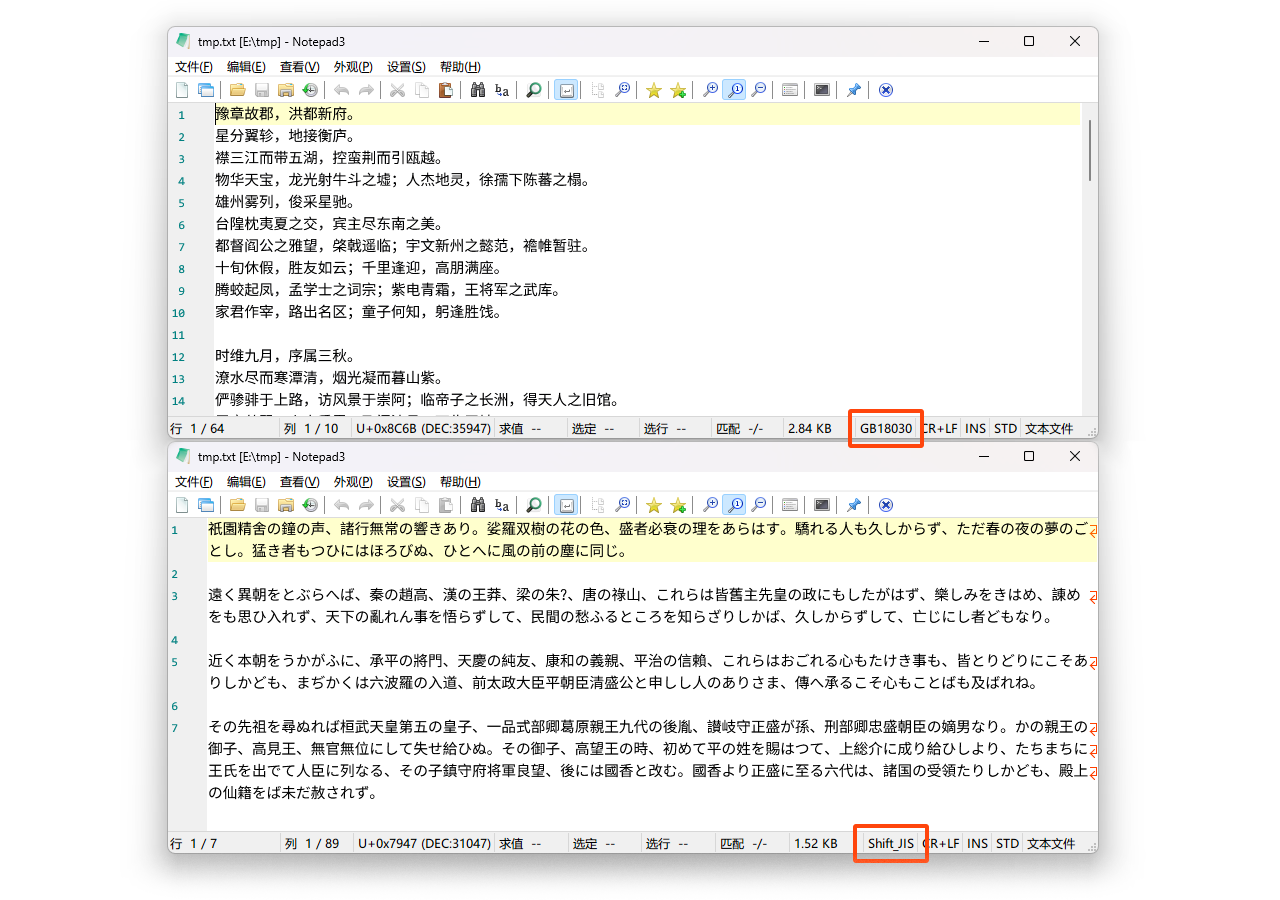Save tmp.txt with the Save icon
Viewport: 1280px width, 900px height.
coord(261,90)
